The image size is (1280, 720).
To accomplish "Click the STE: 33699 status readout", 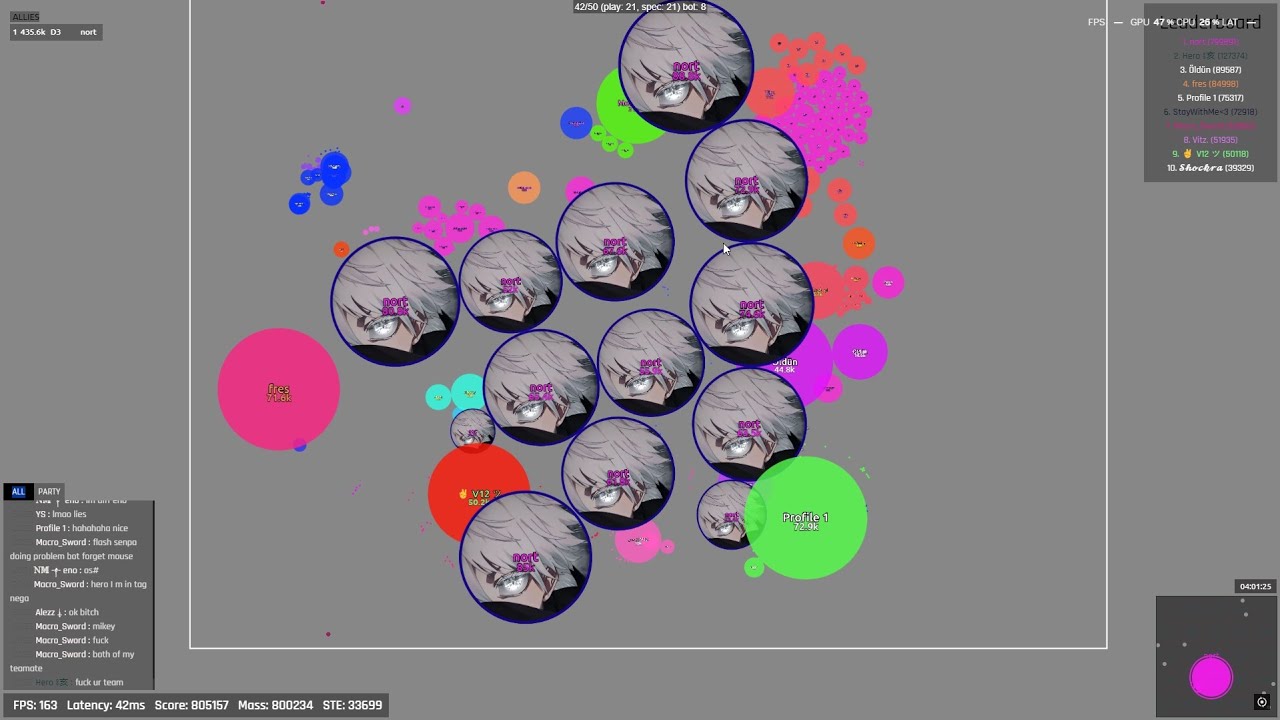I will [352, 705].
